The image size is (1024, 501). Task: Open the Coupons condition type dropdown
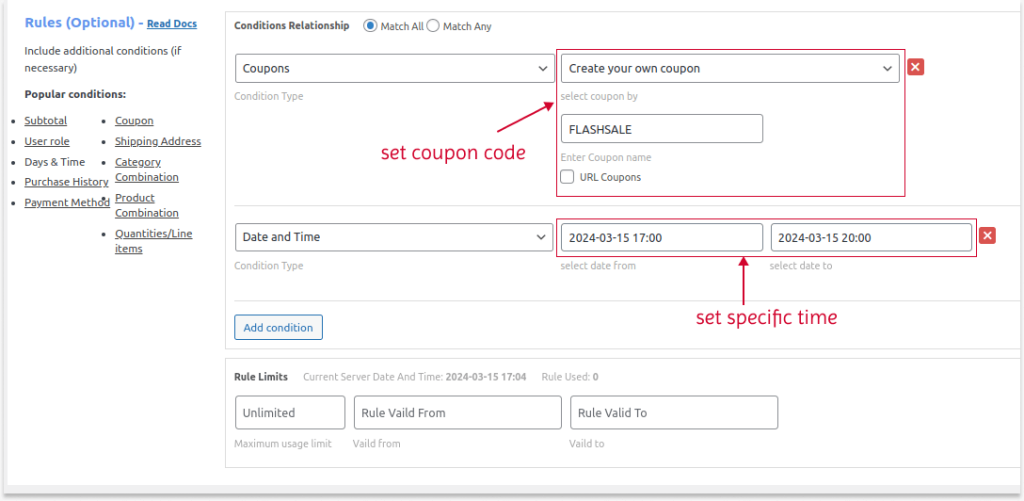394,68
